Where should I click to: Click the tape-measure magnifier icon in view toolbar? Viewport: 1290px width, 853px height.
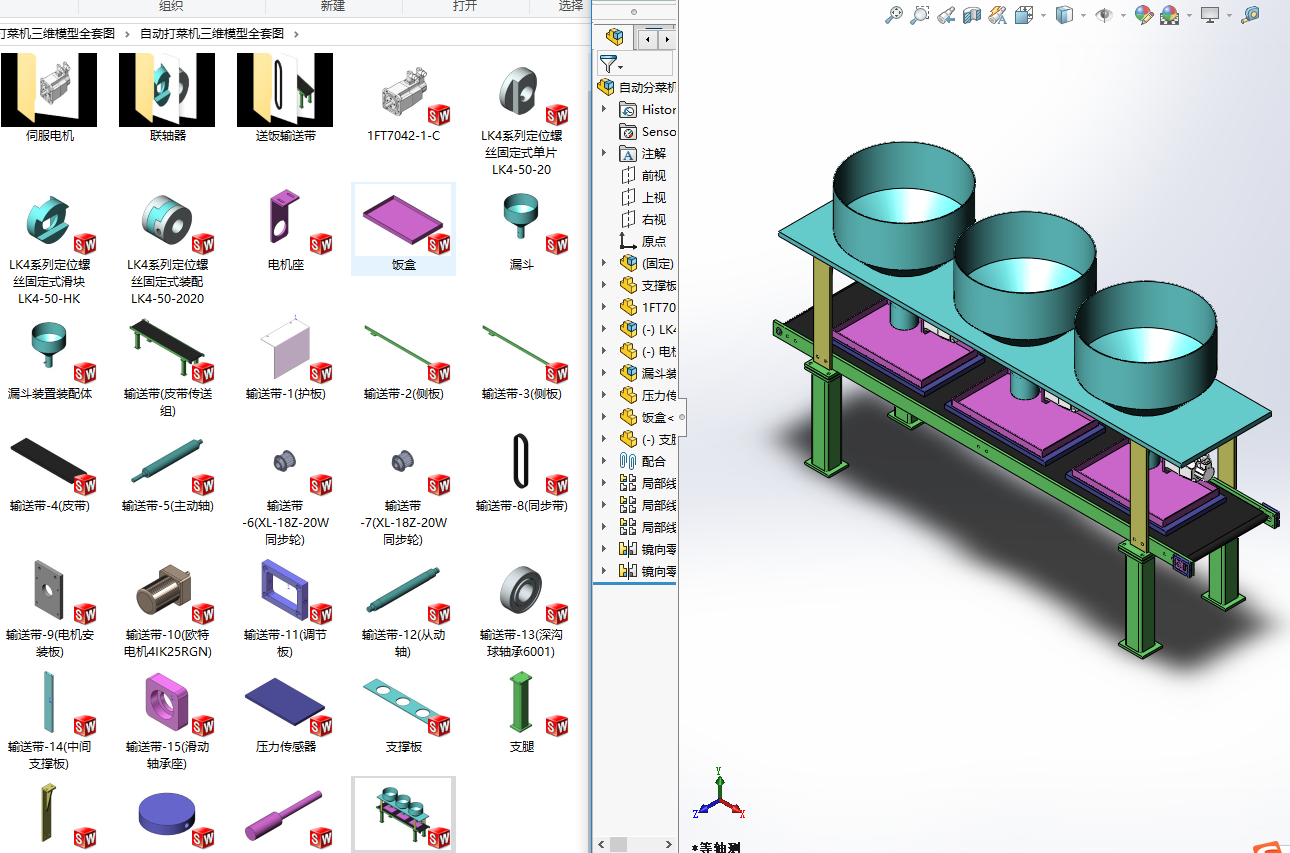tap(1250, 15)
